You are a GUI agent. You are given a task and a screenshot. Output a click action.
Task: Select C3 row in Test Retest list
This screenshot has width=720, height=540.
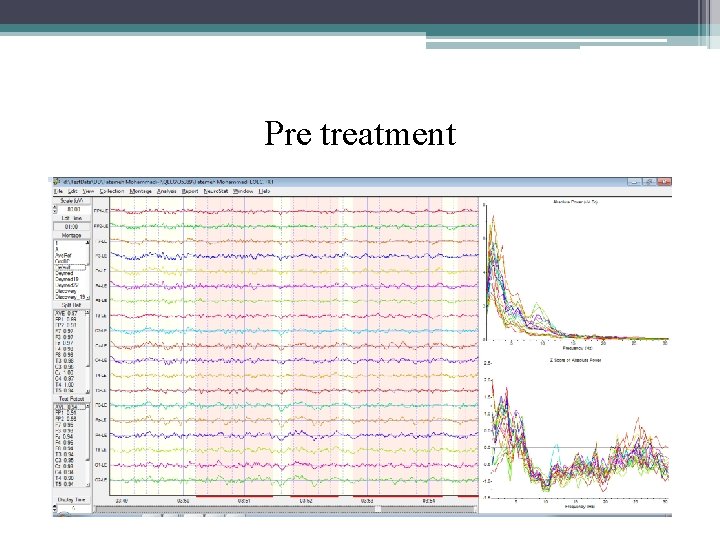coord(64,460)
